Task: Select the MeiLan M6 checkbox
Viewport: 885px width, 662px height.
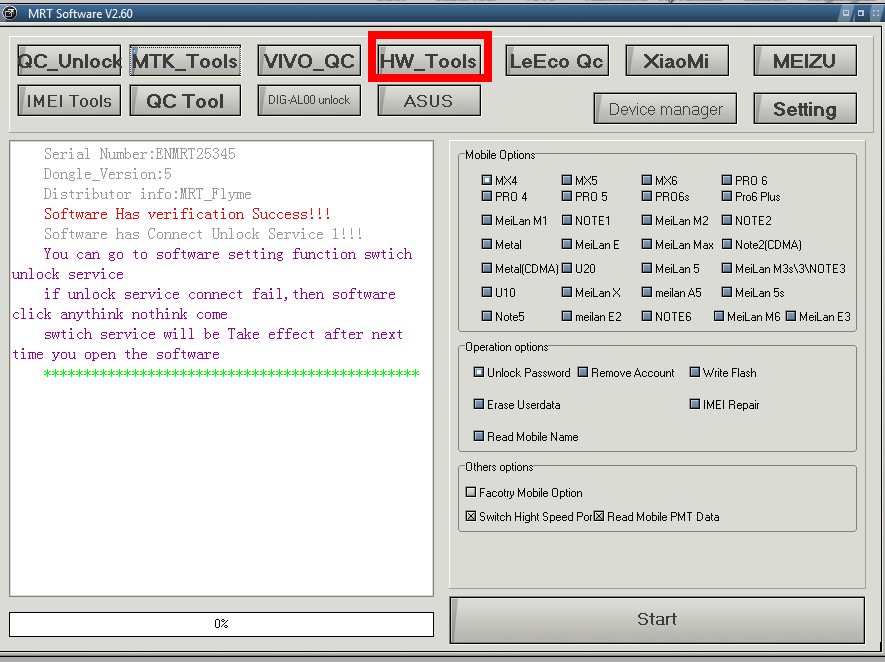Action: pyautogui.click(x=719, y=316)
